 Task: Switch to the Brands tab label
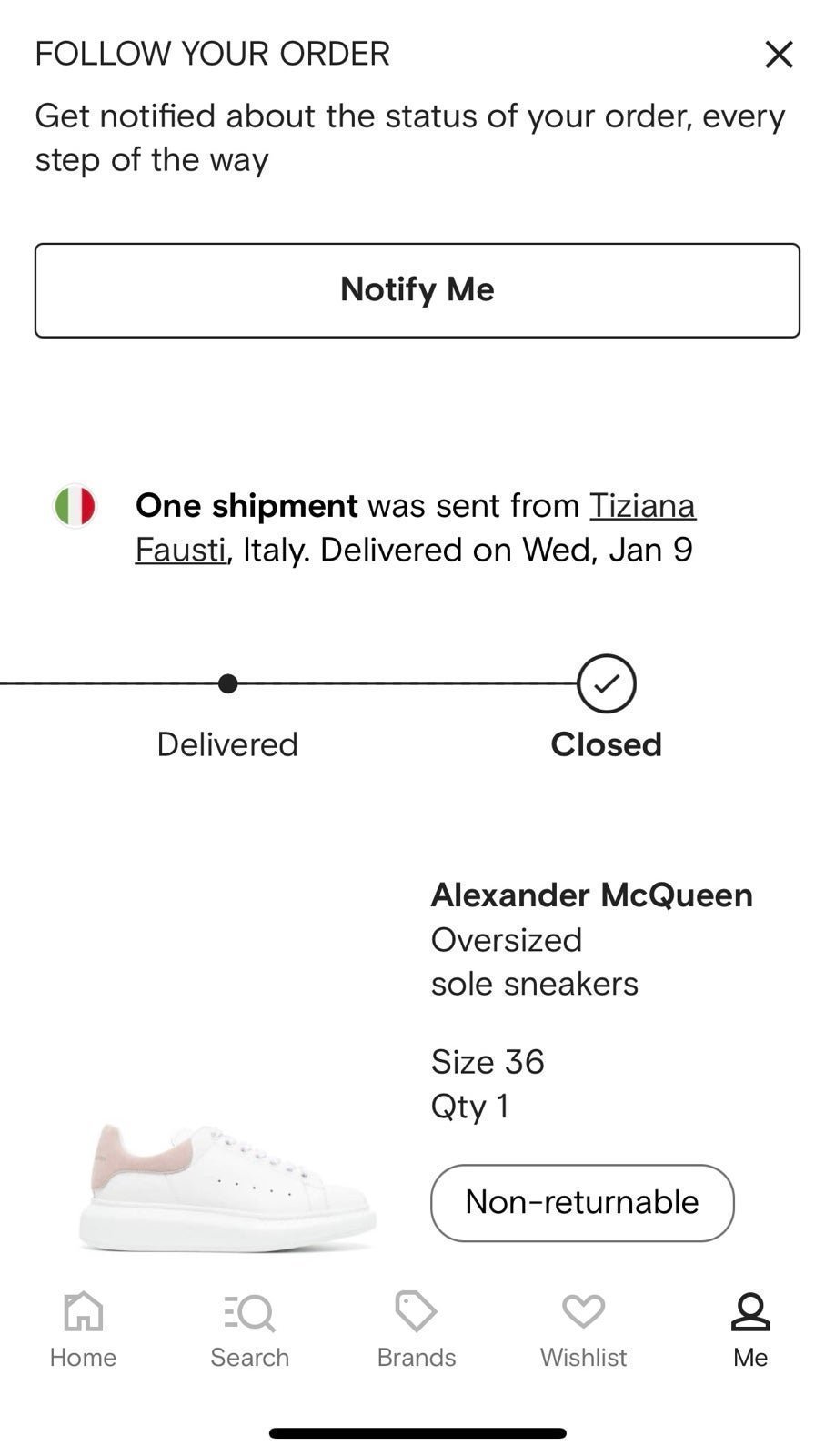point(417,1357)
